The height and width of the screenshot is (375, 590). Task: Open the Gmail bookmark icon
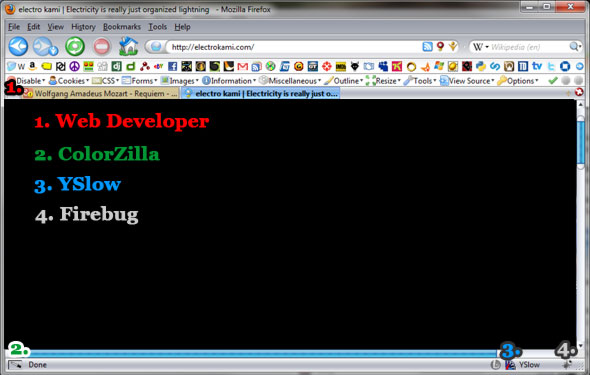[243, 67]
